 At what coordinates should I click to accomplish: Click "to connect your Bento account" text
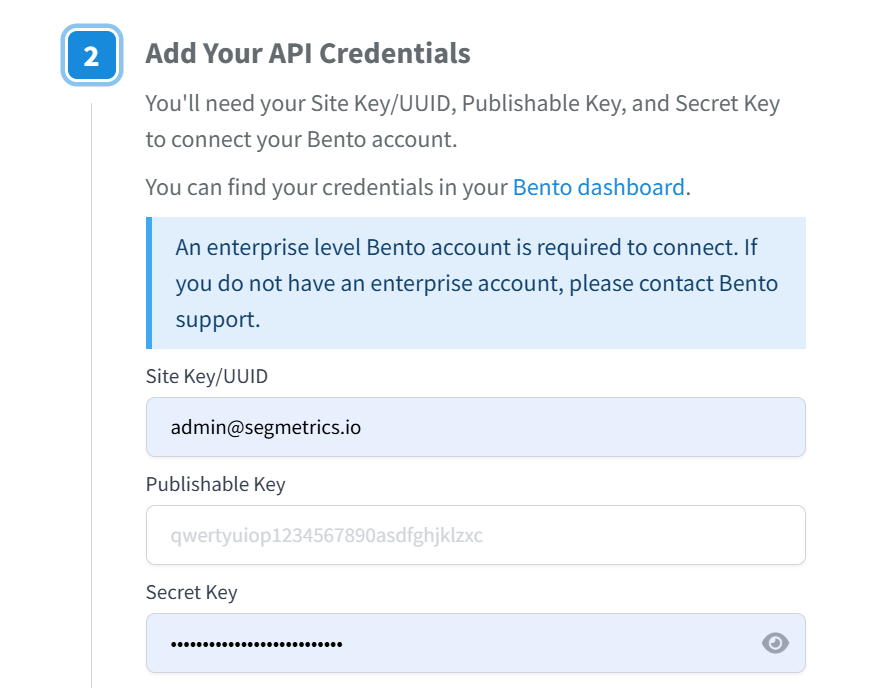tap(301, 140)
